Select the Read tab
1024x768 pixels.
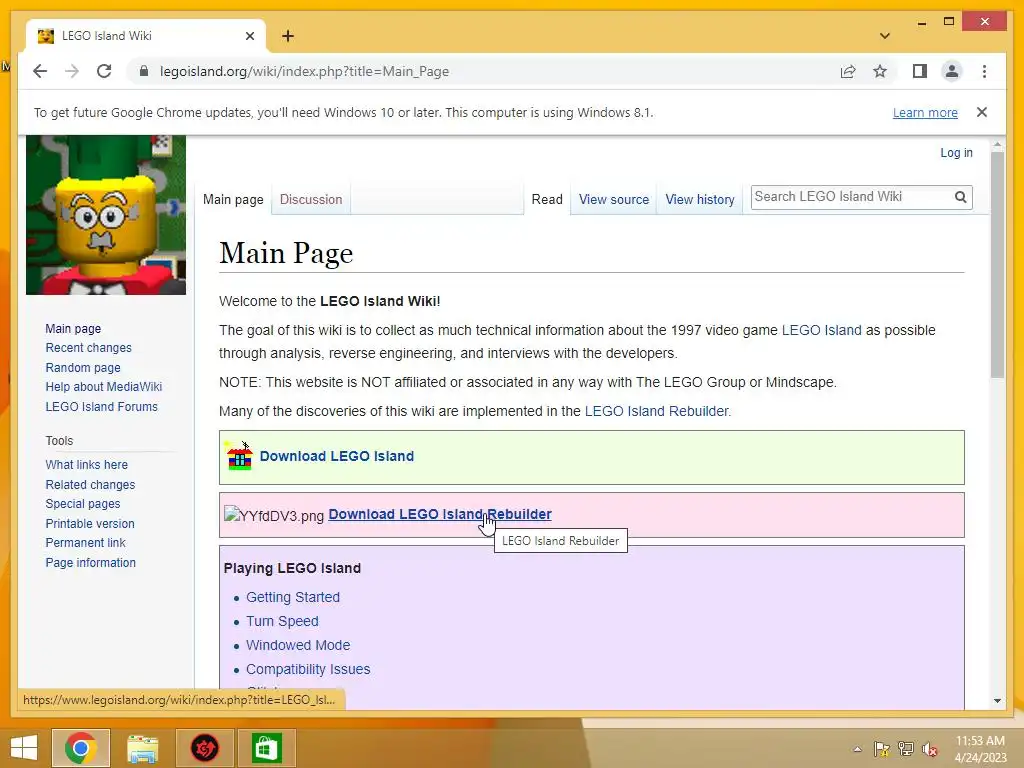click(x=547, y=199)
